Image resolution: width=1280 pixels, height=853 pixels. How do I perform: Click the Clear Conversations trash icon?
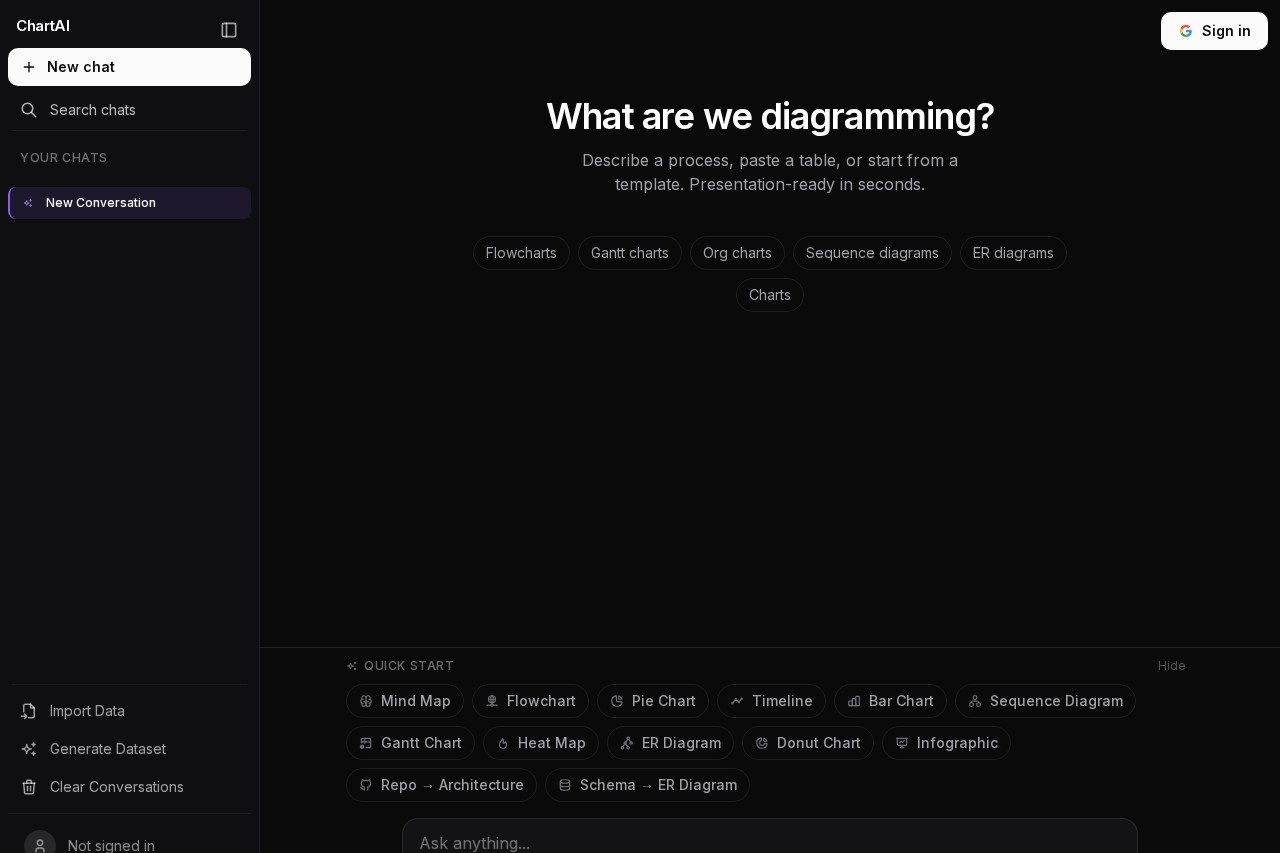[x=29, y=787]
